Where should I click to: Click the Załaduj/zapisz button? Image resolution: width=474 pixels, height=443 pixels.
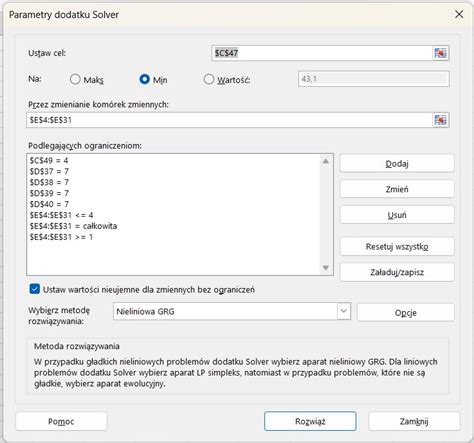pos(397,272)
